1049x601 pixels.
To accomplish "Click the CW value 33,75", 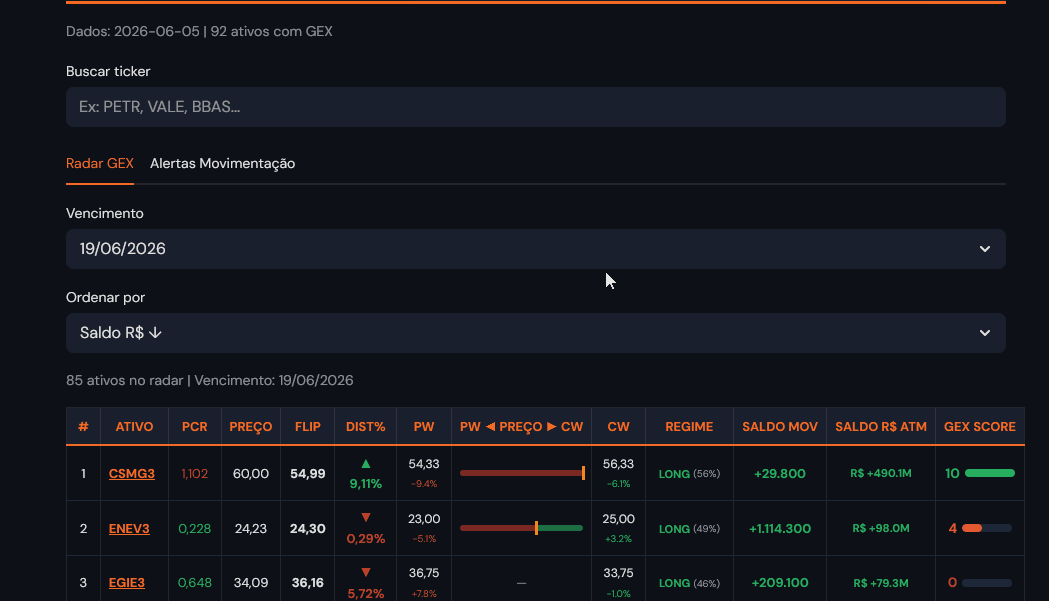I will 618,573.
